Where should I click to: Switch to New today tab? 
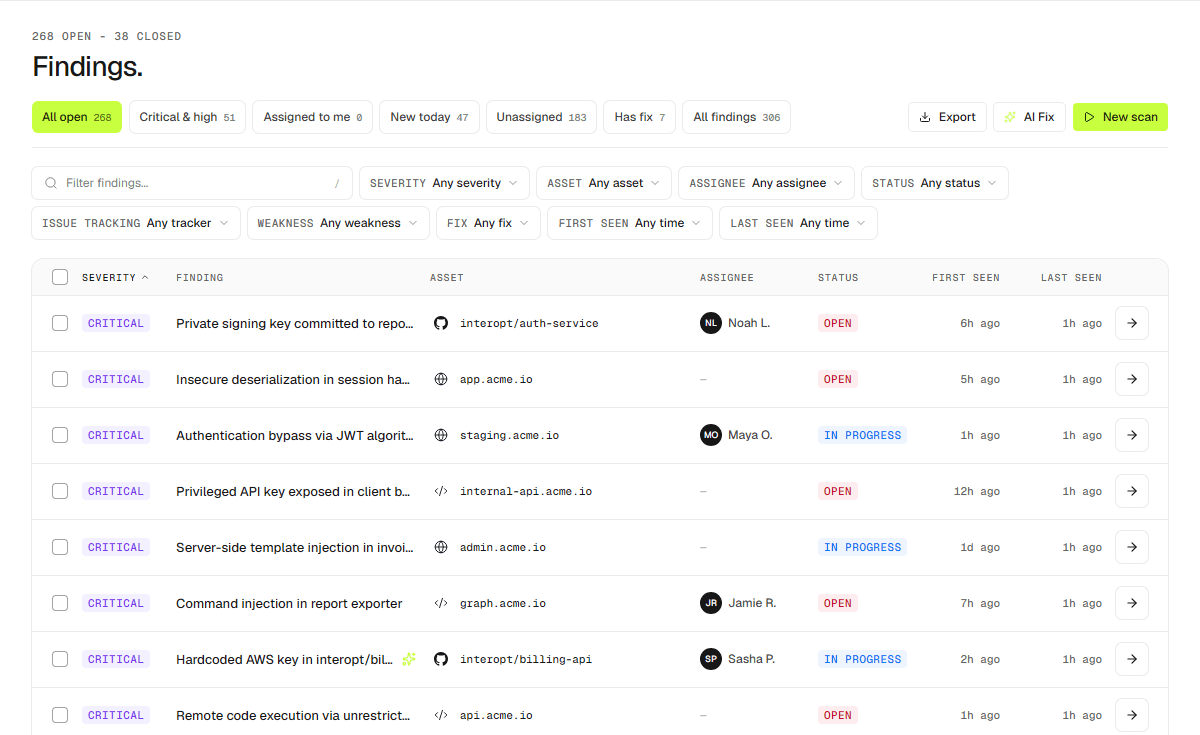click(x=430, y=117)
